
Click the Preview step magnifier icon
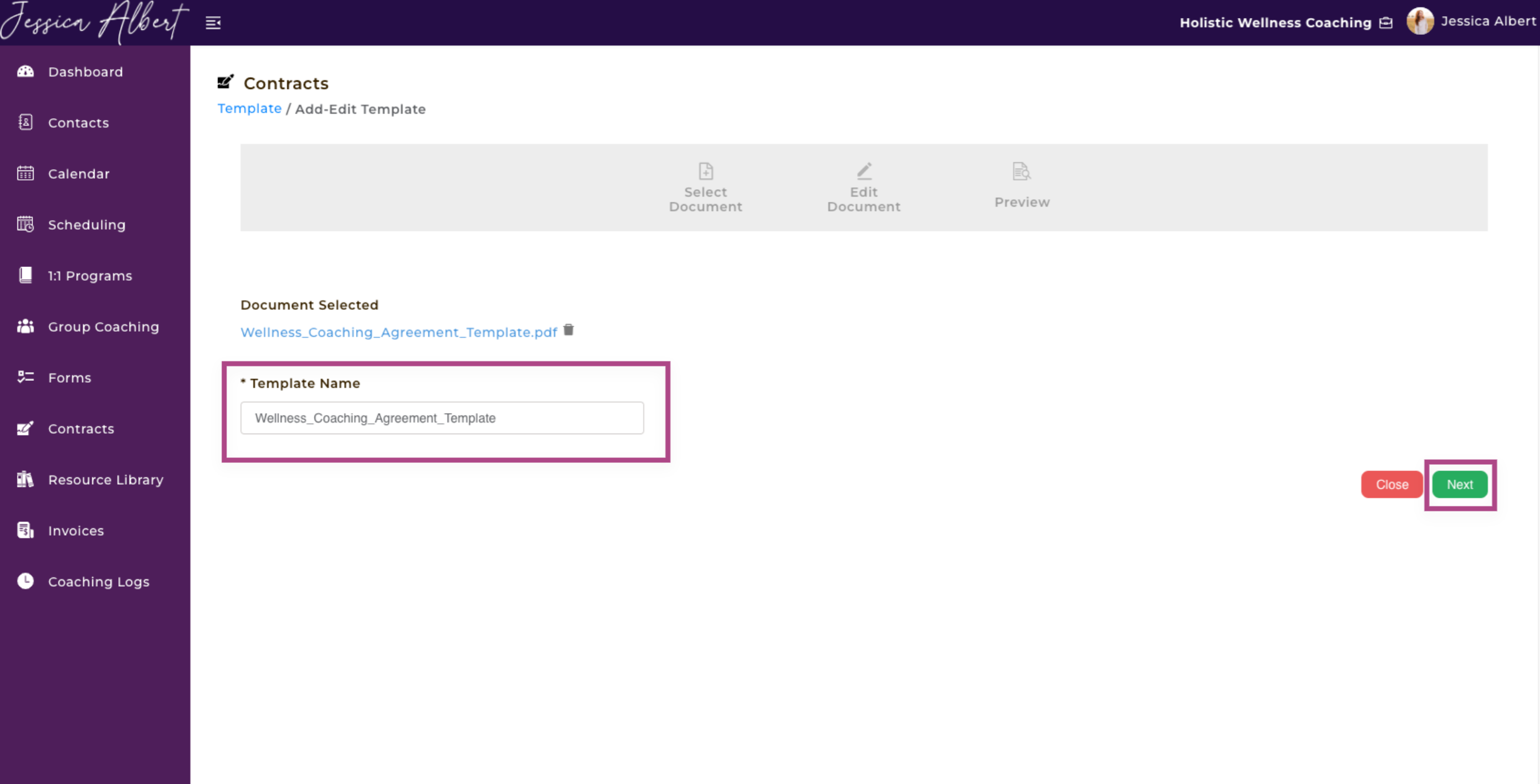point(1021,171)
